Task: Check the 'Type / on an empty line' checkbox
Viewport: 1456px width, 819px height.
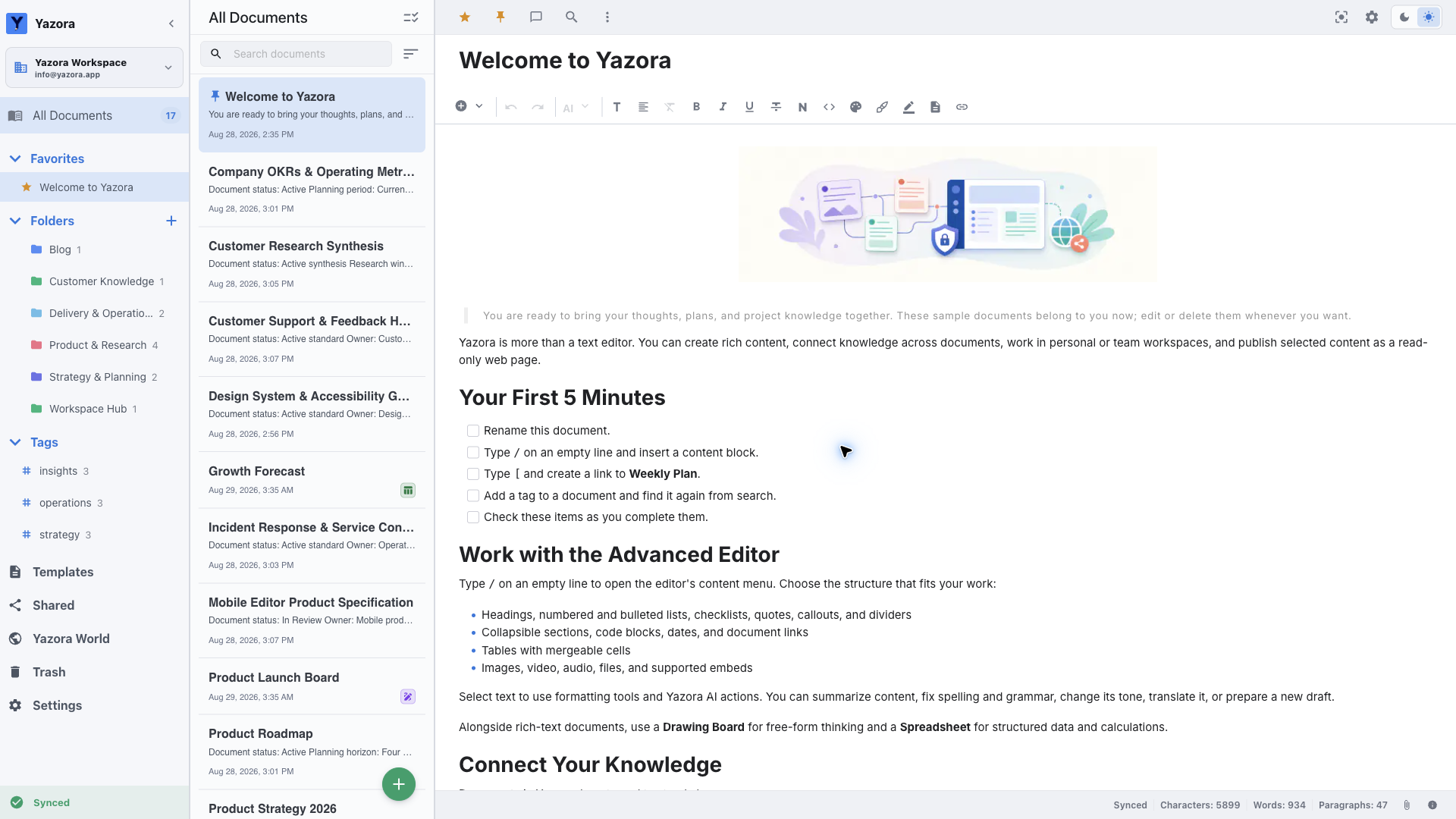Action: pyautogui.click(x=473, y=453)
